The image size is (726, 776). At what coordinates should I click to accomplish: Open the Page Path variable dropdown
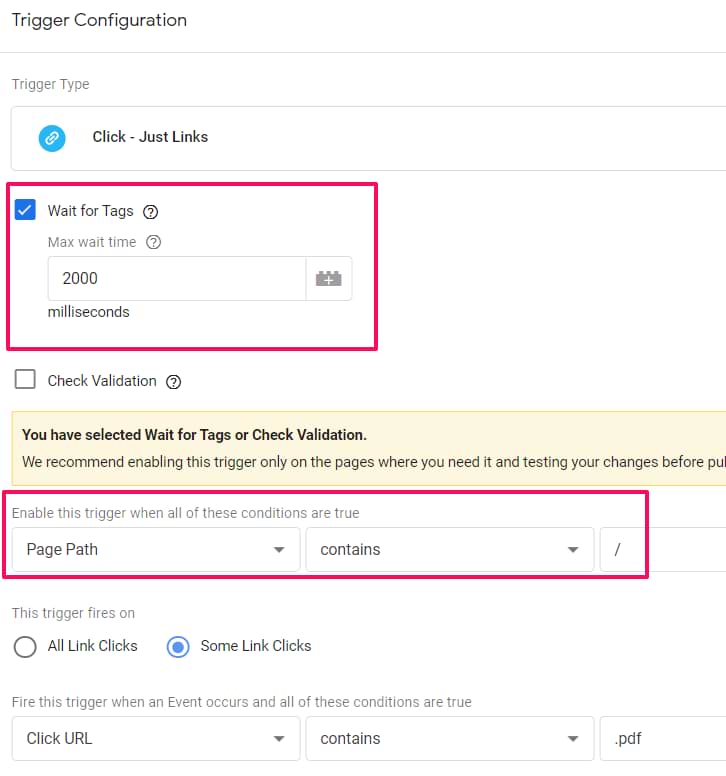155,550
